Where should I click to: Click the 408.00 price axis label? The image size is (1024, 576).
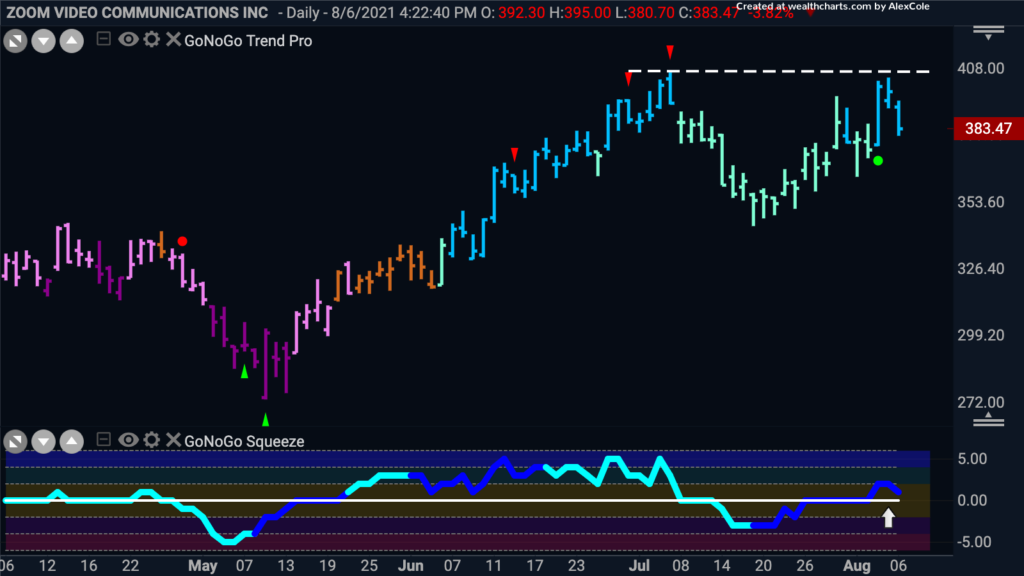coord(981,69)
